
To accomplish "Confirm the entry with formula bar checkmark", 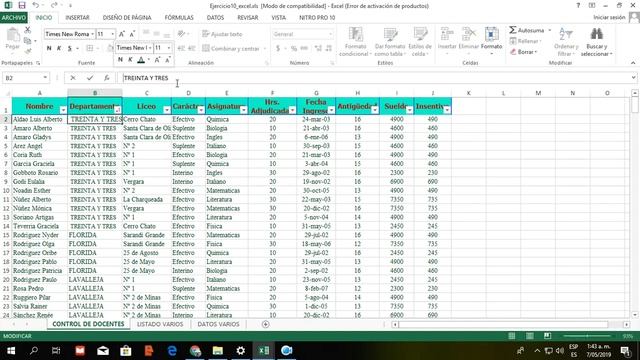I will (x=90, y=78).
